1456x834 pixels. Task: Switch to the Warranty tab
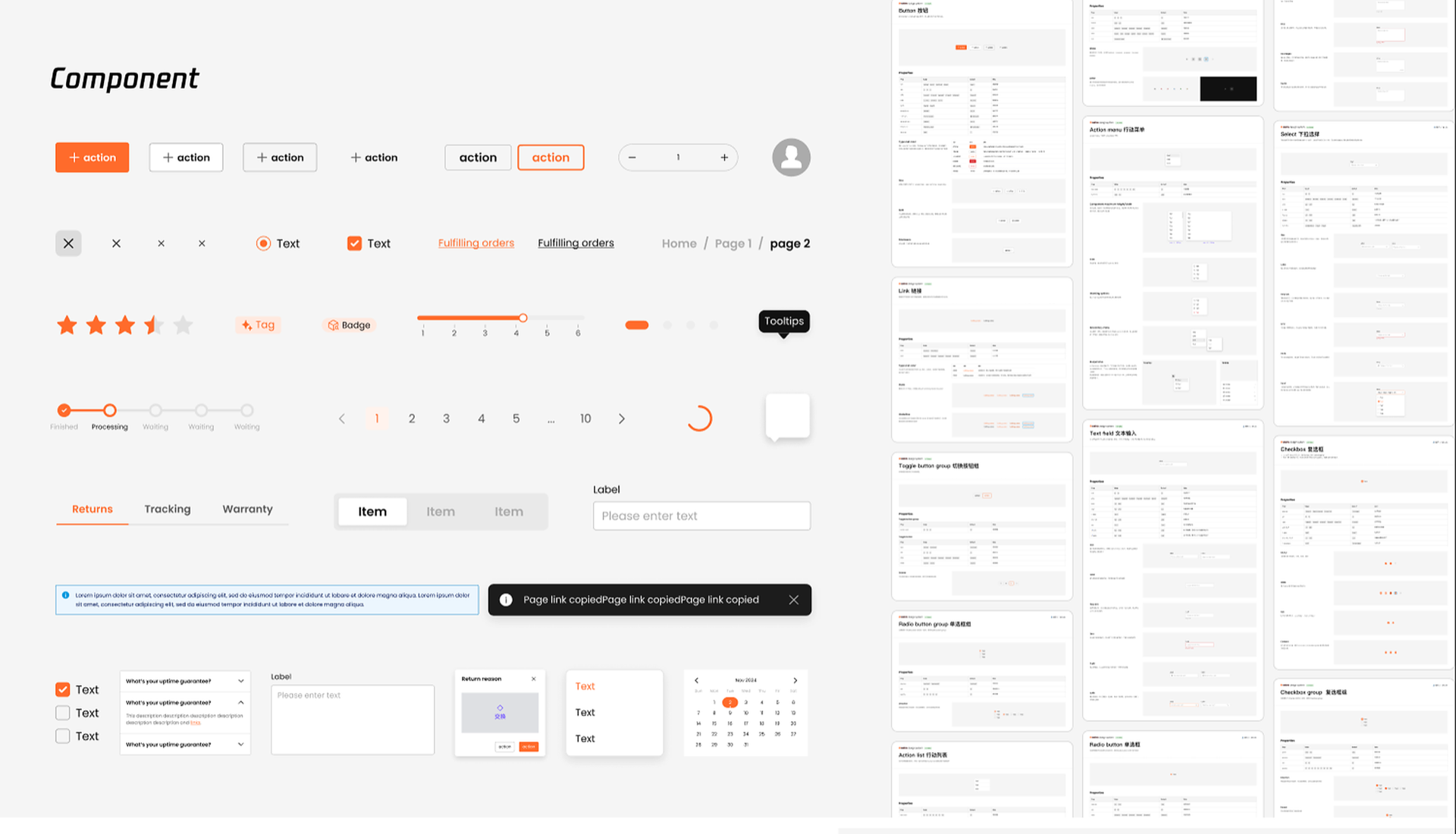pyautogui.click(x=247, y=509)
